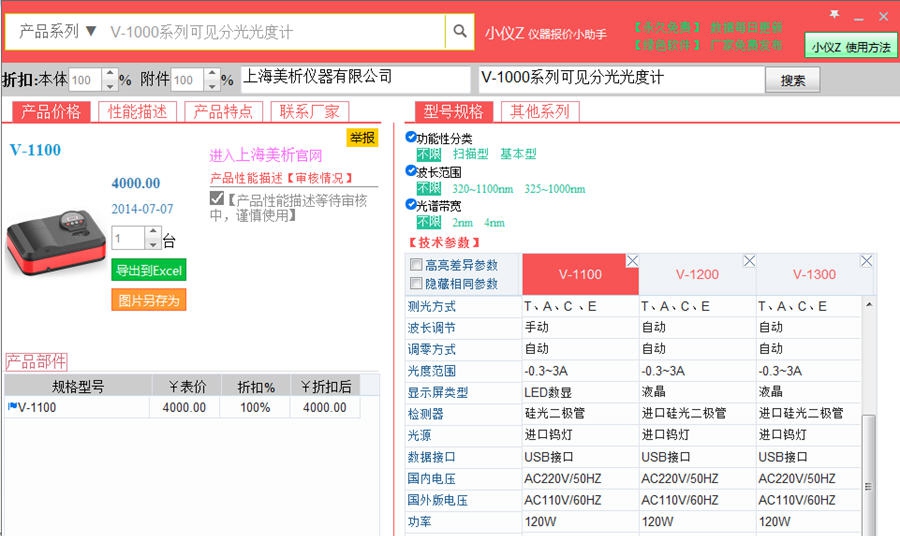
Task: Click the V-1000系列 series text field
Action: (x=622, y=79)
